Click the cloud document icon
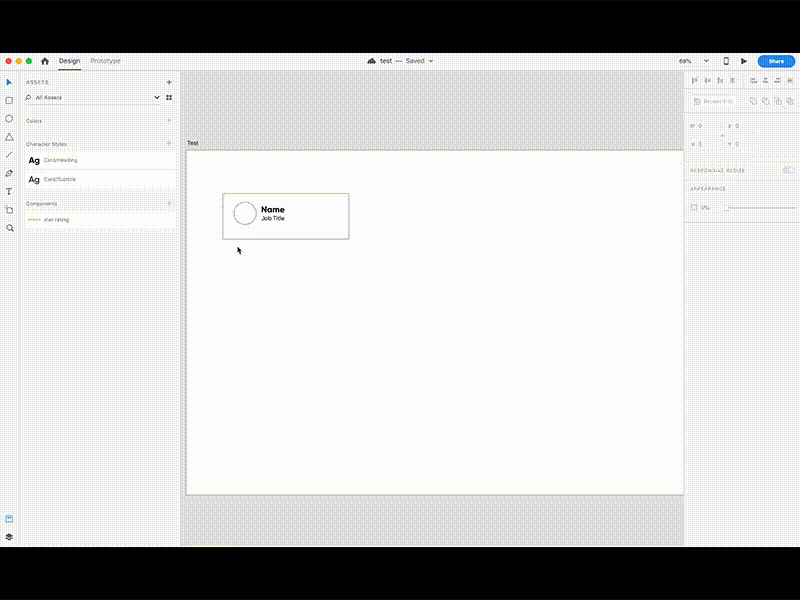The image size is (800, 600). pos(371,61)
